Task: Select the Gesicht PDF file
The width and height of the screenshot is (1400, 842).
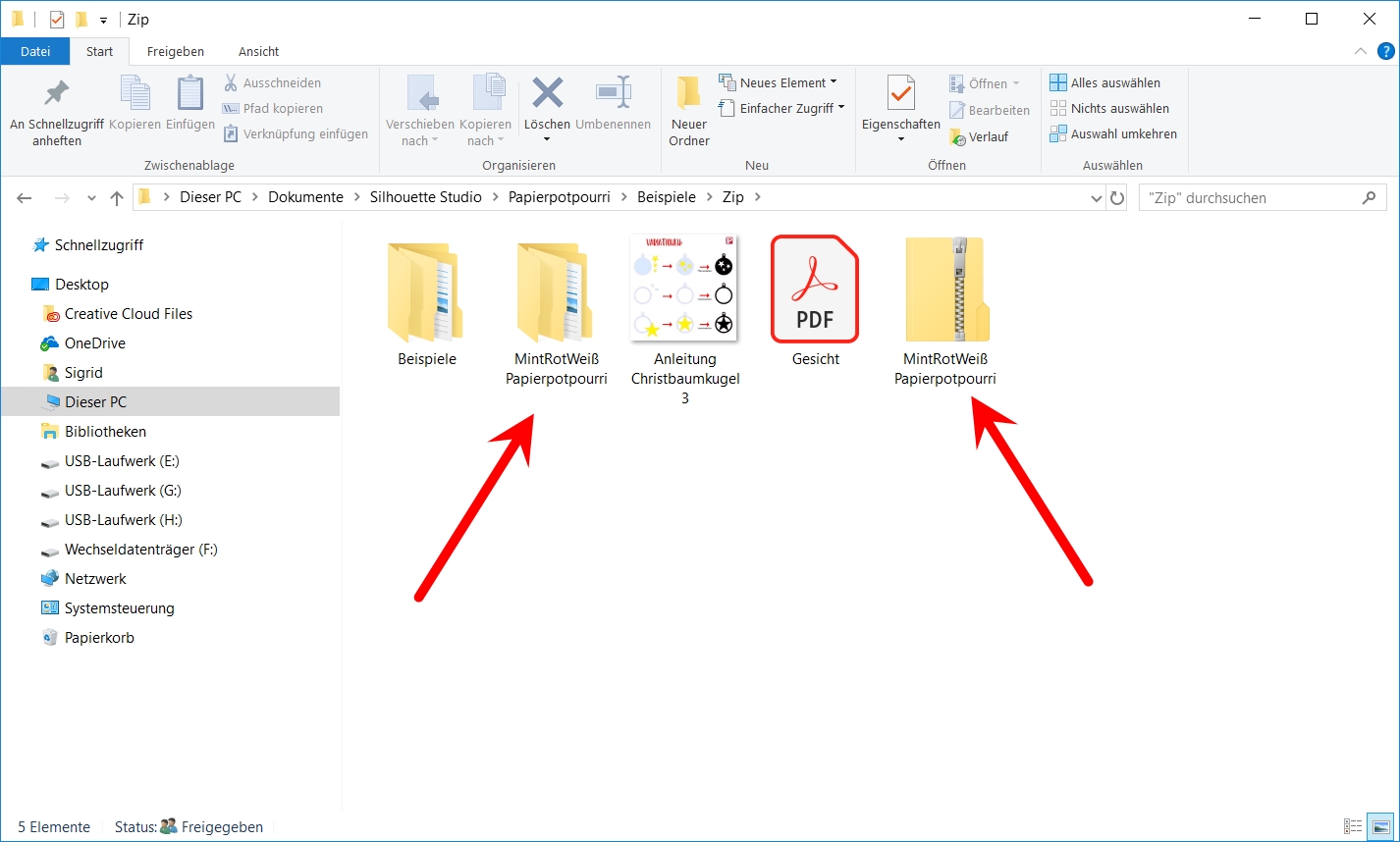Action: 815,302
